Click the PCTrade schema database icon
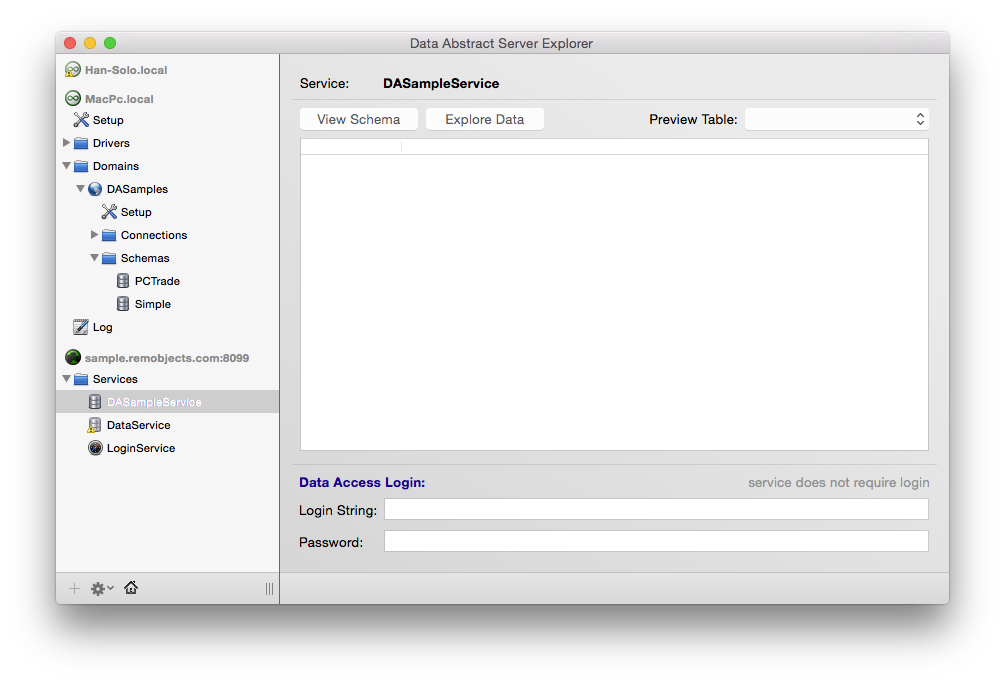Viewport: 1005px width, 684px height. pyautogui.click(x=123, y=281)
